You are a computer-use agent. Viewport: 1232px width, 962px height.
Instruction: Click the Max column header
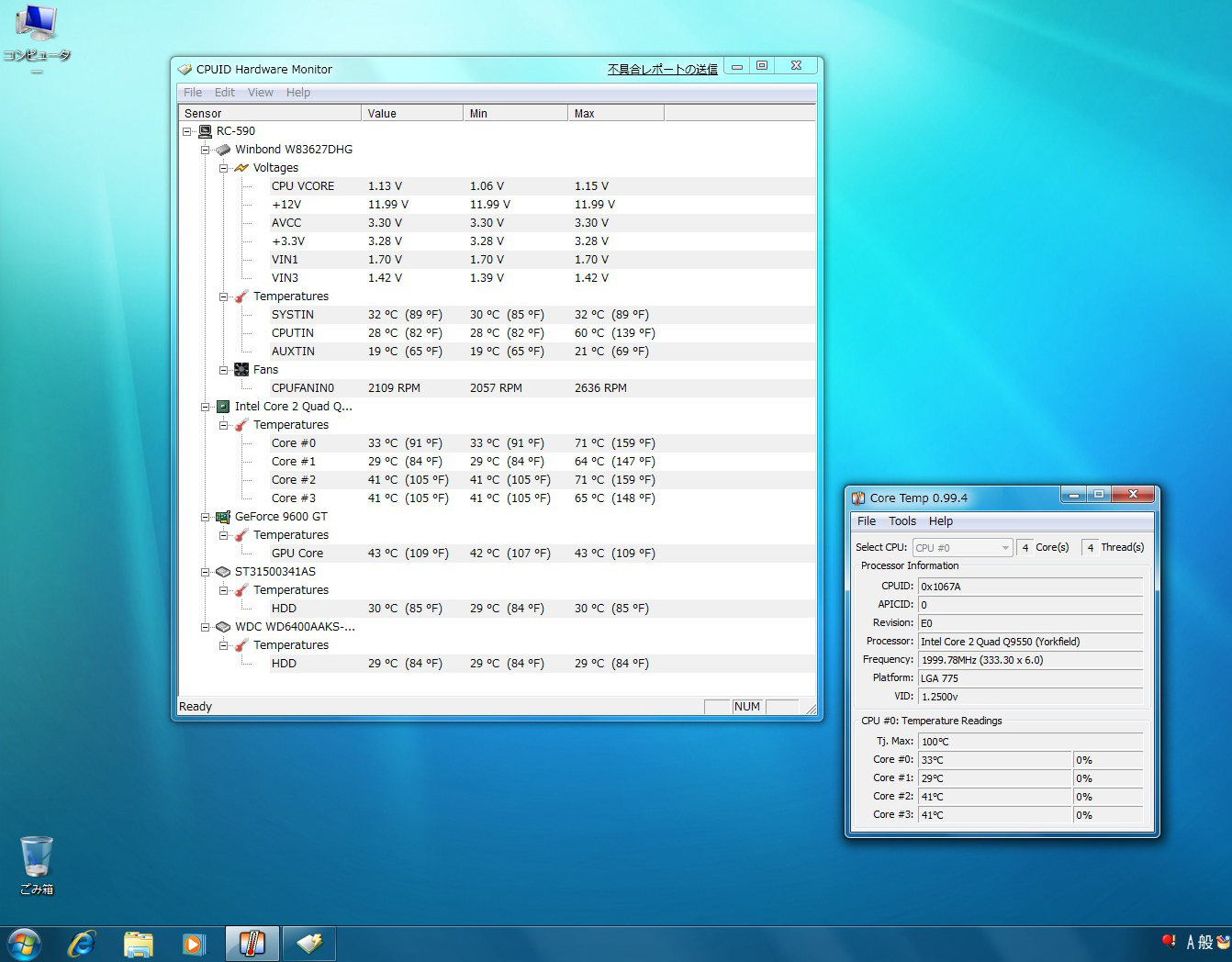pyautogui.click(x=615, y=114)
